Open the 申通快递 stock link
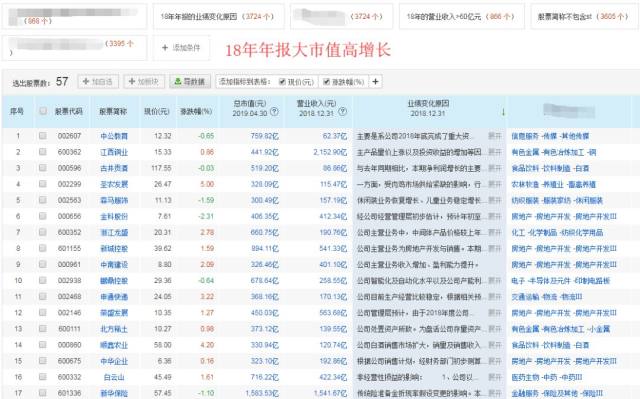The image size is (640, 399). 114,297
